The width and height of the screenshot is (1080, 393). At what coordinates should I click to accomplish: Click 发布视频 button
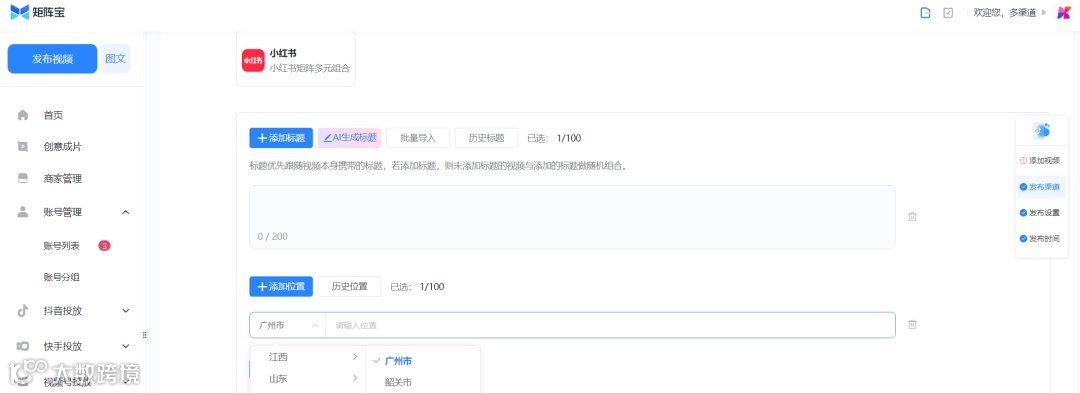click(x=52, y=59)
